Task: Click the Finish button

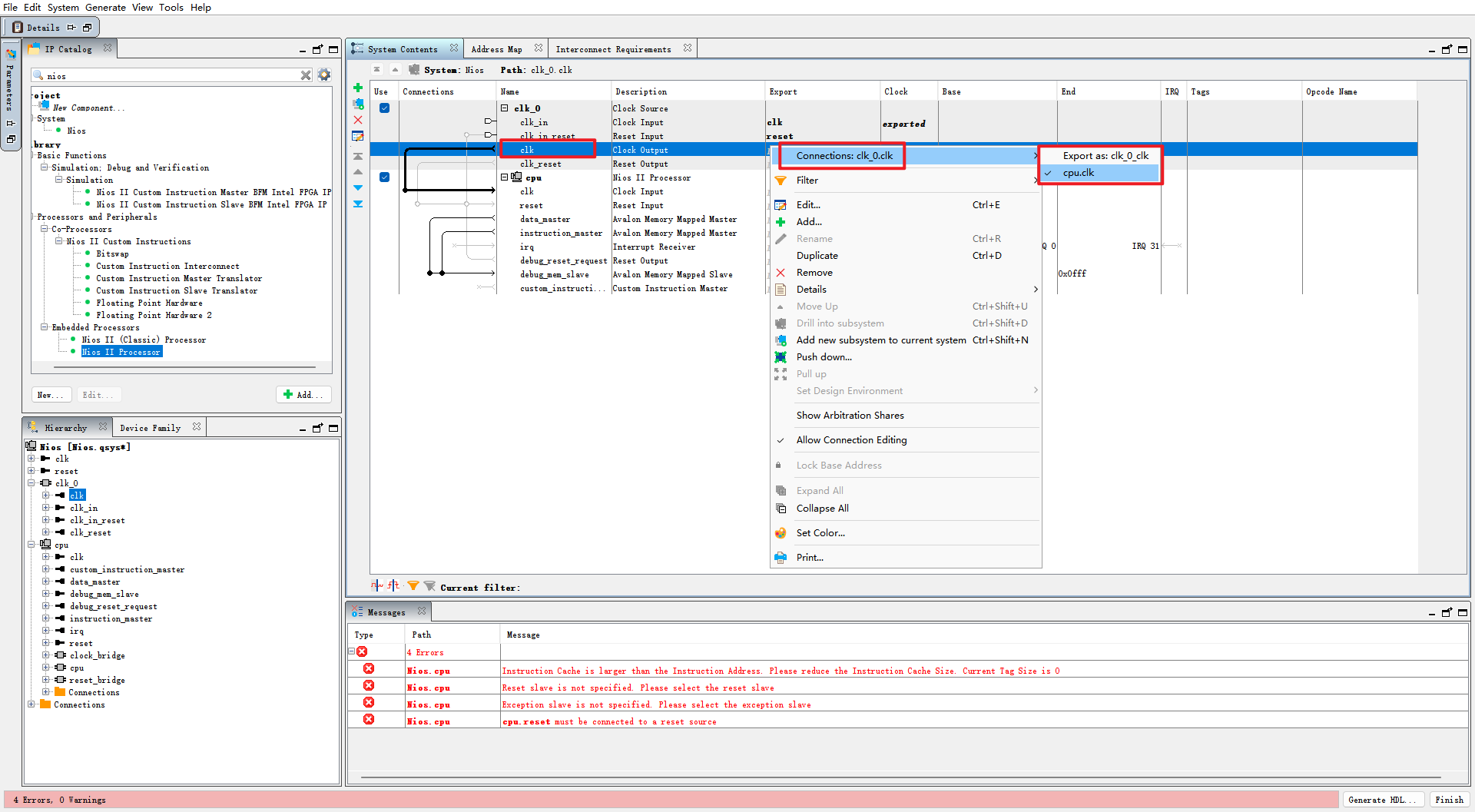Action: (1449, 800)
